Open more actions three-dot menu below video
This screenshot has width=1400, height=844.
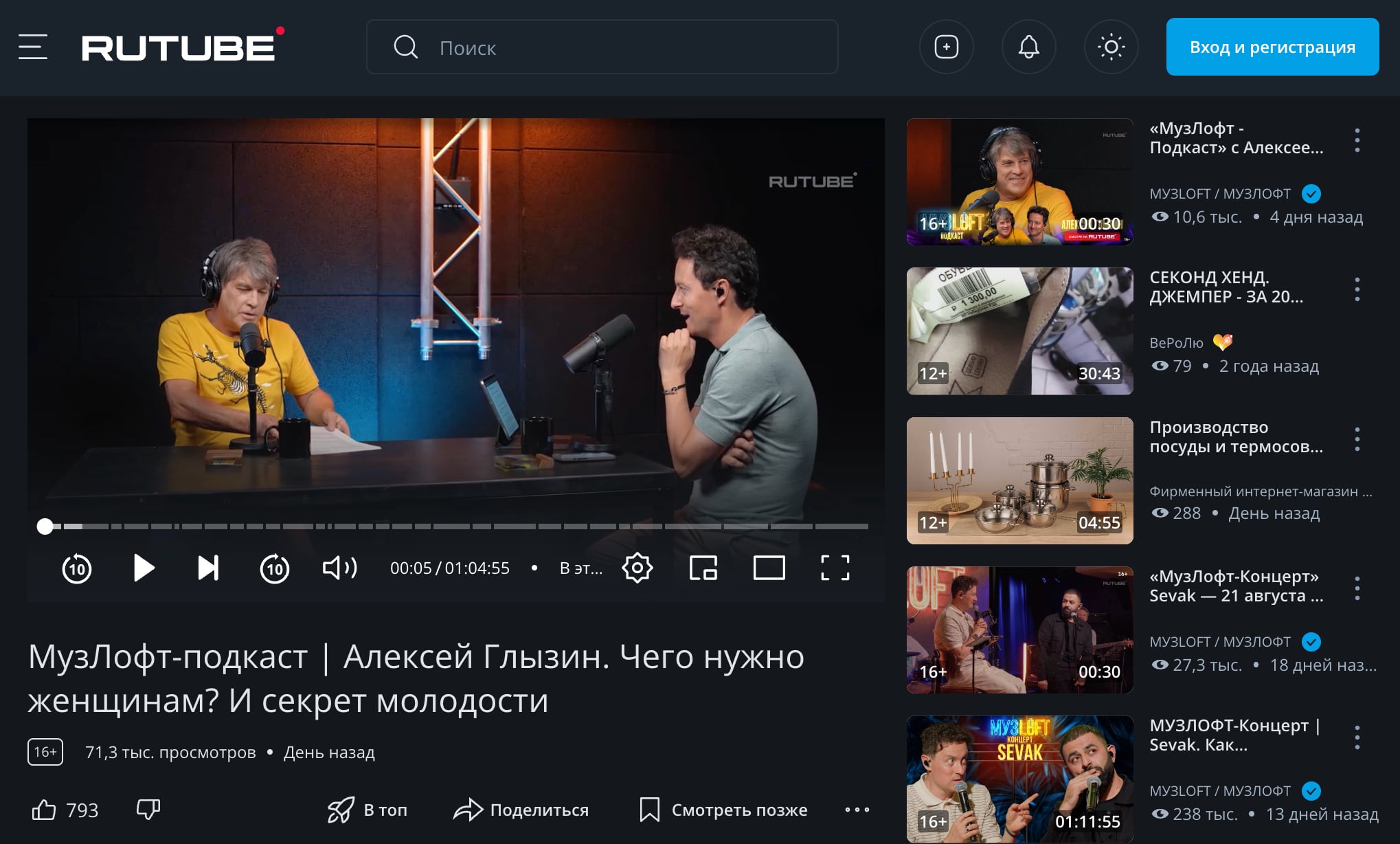click(857, 810)
